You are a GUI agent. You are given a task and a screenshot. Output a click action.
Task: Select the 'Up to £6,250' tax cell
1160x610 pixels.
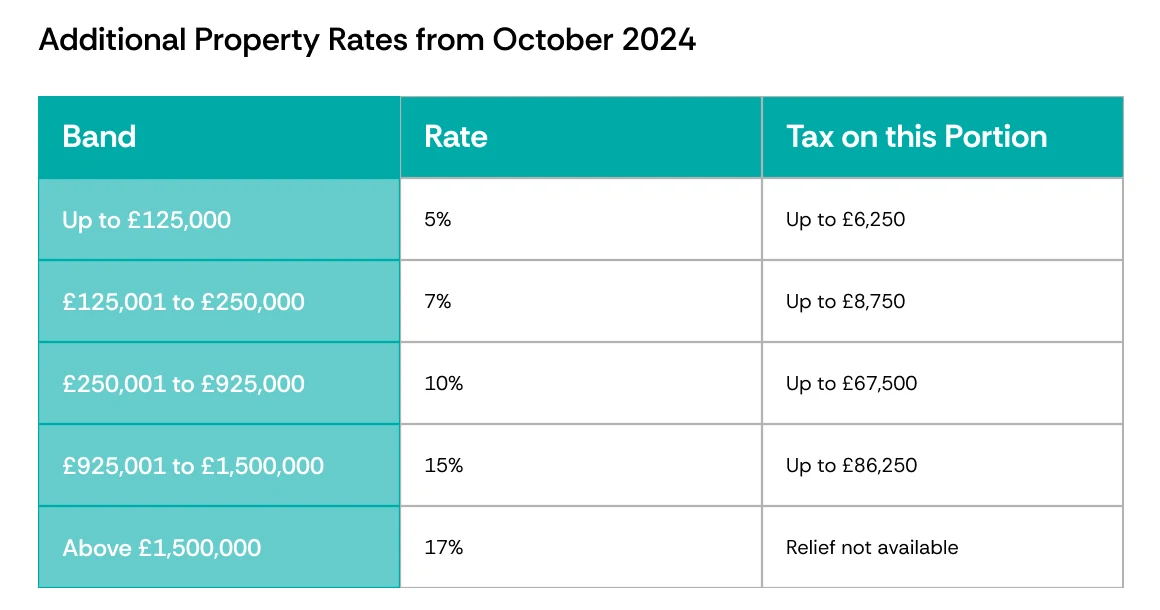pos(942,220)
